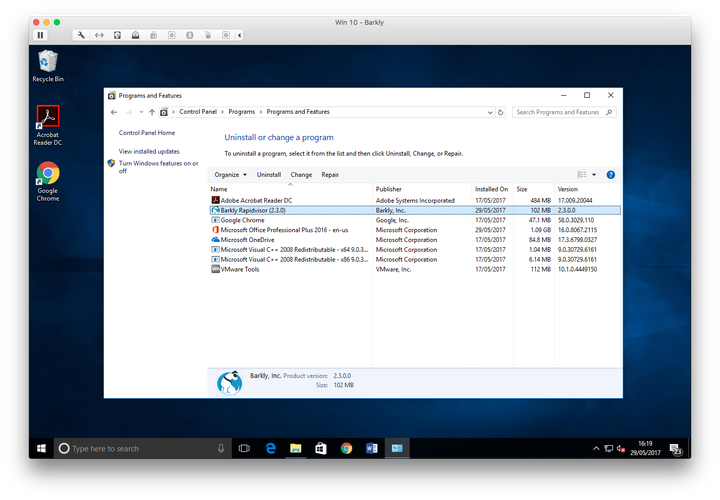Image resolution: width=720 pixels, height=500 pixels.
Task: Launch Word from the taskbar
Action: (x=371, y=449)
